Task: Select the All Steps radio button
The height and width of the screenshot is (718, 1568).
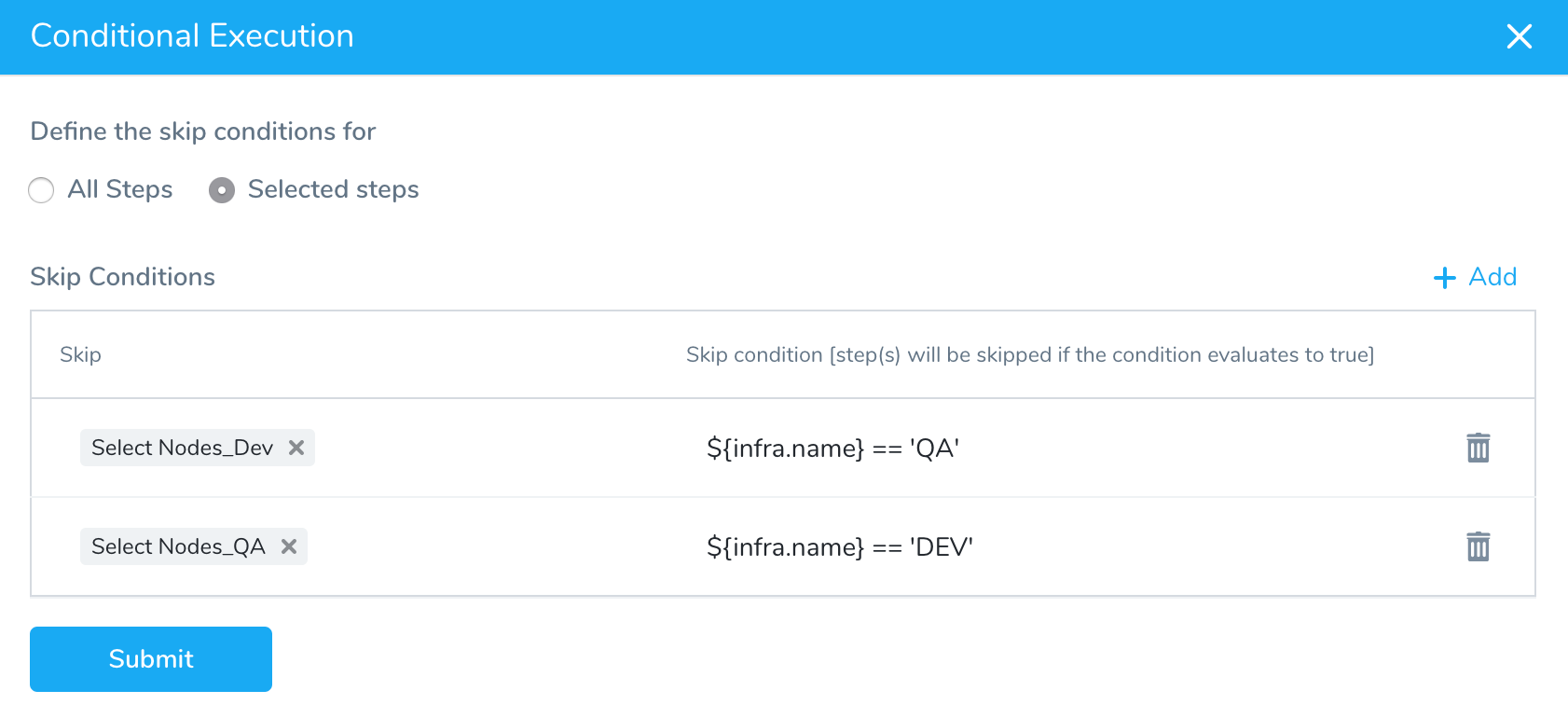Action: [41, 190]
